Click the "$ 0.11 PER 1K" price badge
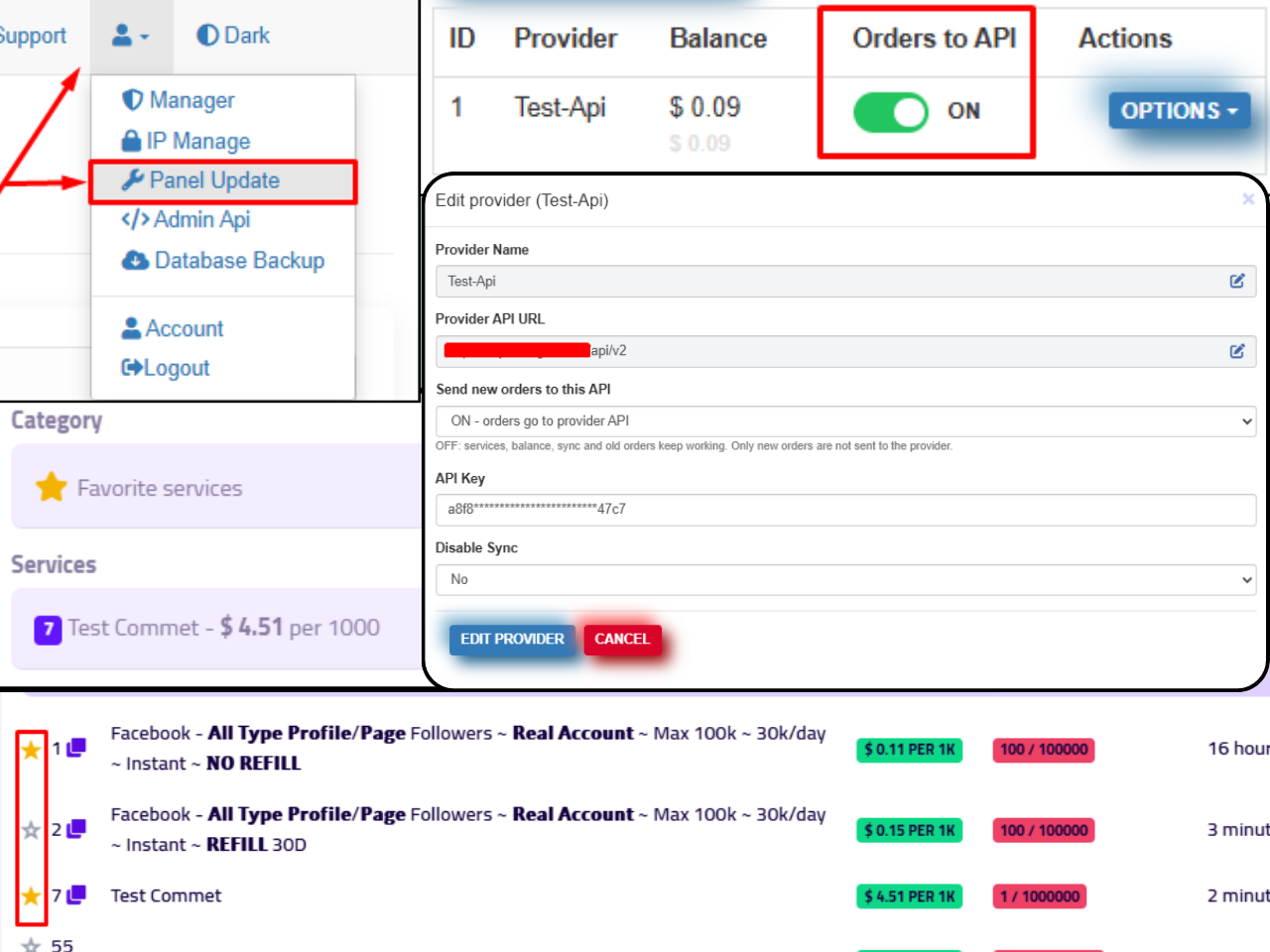Viewport: 1270px width, 952px height. pyautogui.click(x=910, y=750)
